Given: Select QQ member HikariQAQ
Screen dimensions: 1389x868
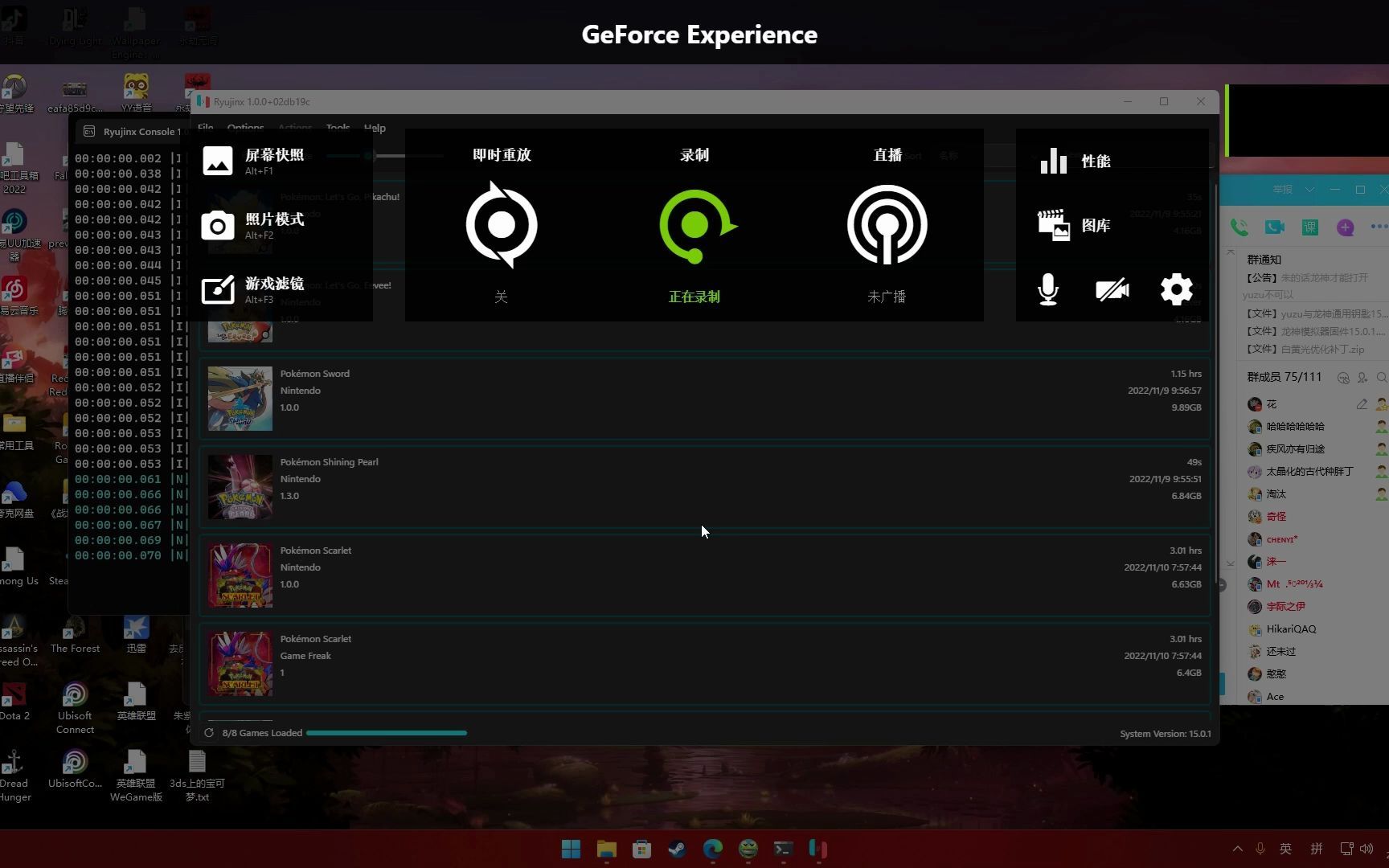Looking at the screenshot, I should pyautogui.click(x=1291, y=629).
